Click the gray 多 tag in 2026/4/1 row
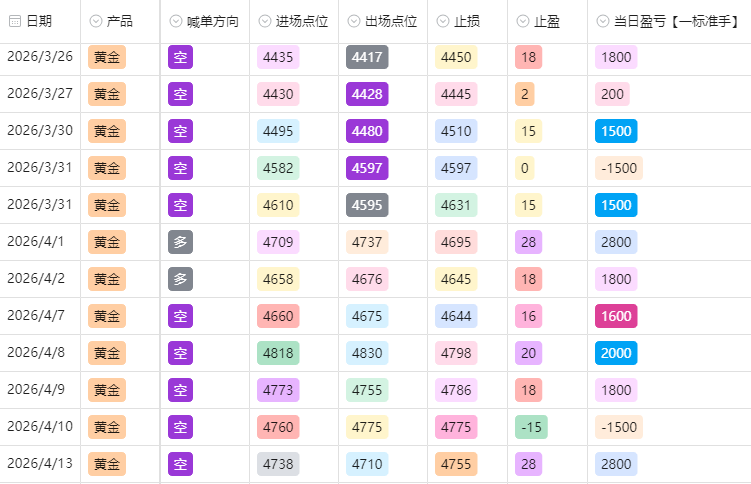751x484 pixels. [x=180, y=242]
